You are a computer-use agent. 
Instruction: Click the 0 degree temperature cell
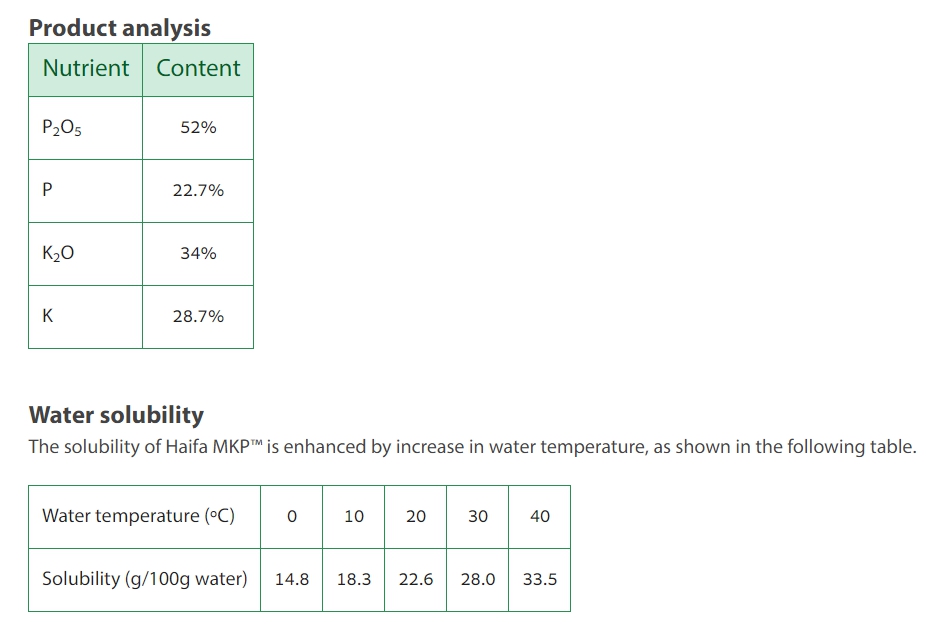[x=291, y=517]
